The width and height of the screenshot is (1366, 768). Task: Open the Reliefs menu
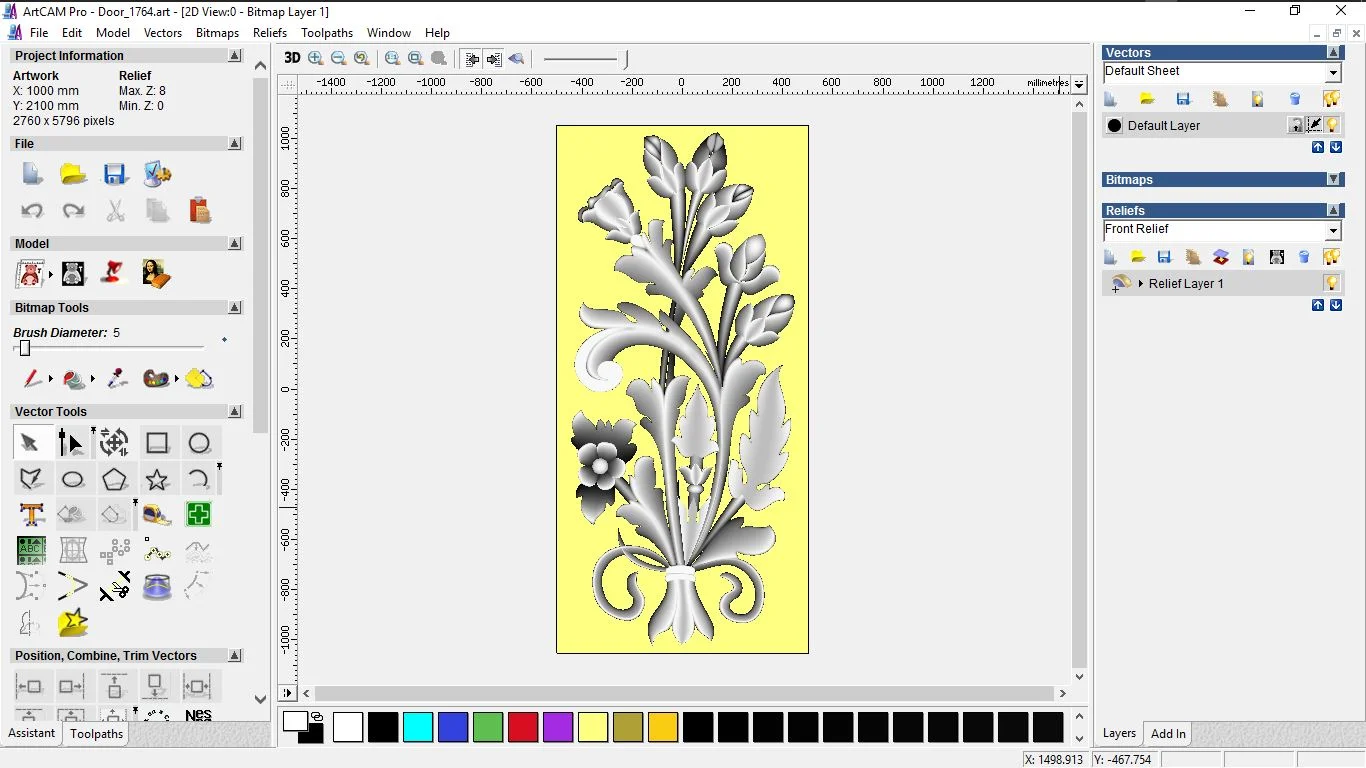tap(270, 33)
